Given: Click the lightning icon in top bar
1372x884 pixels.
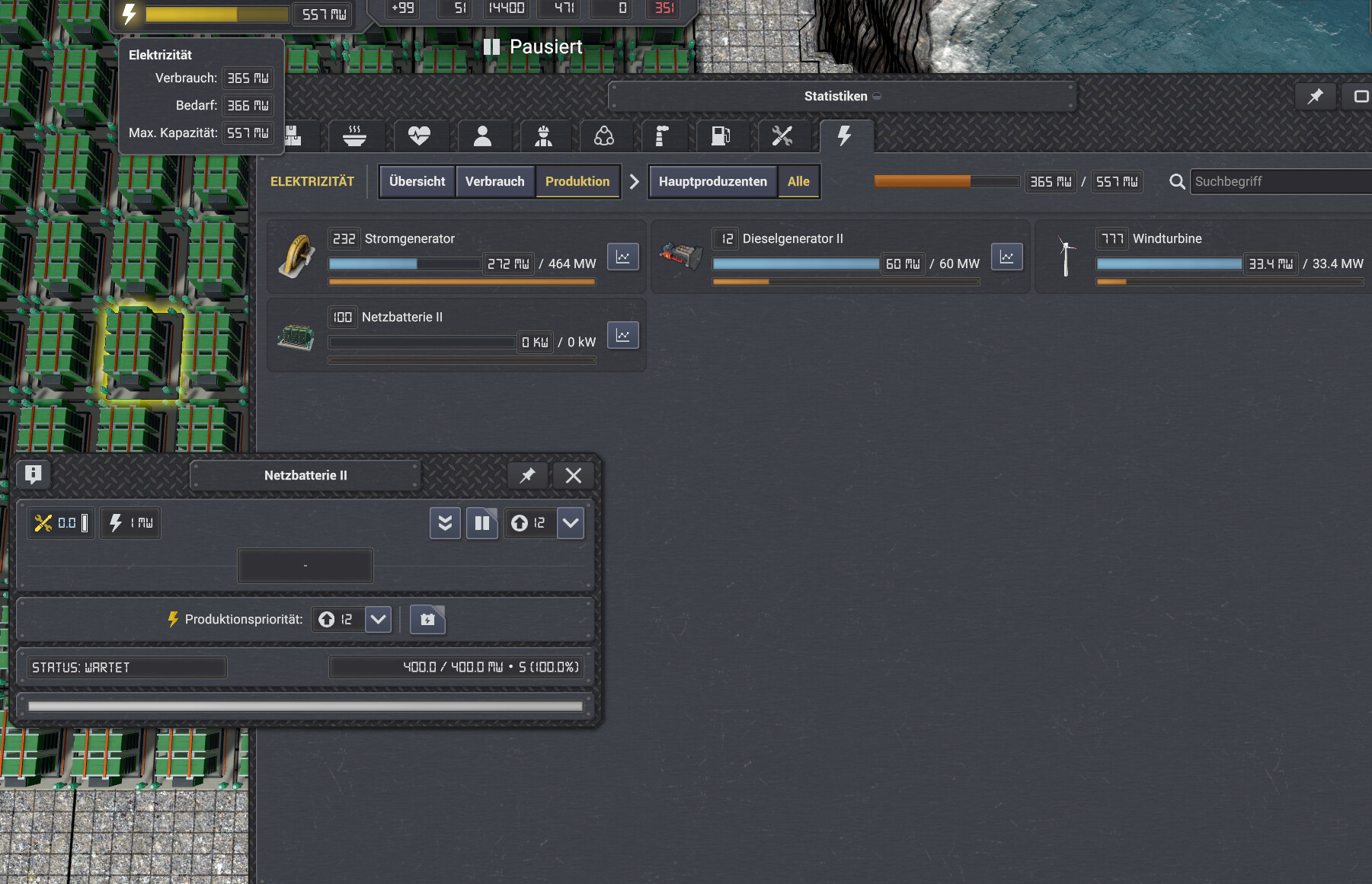Looking at the screenshot, I should 129,14.
